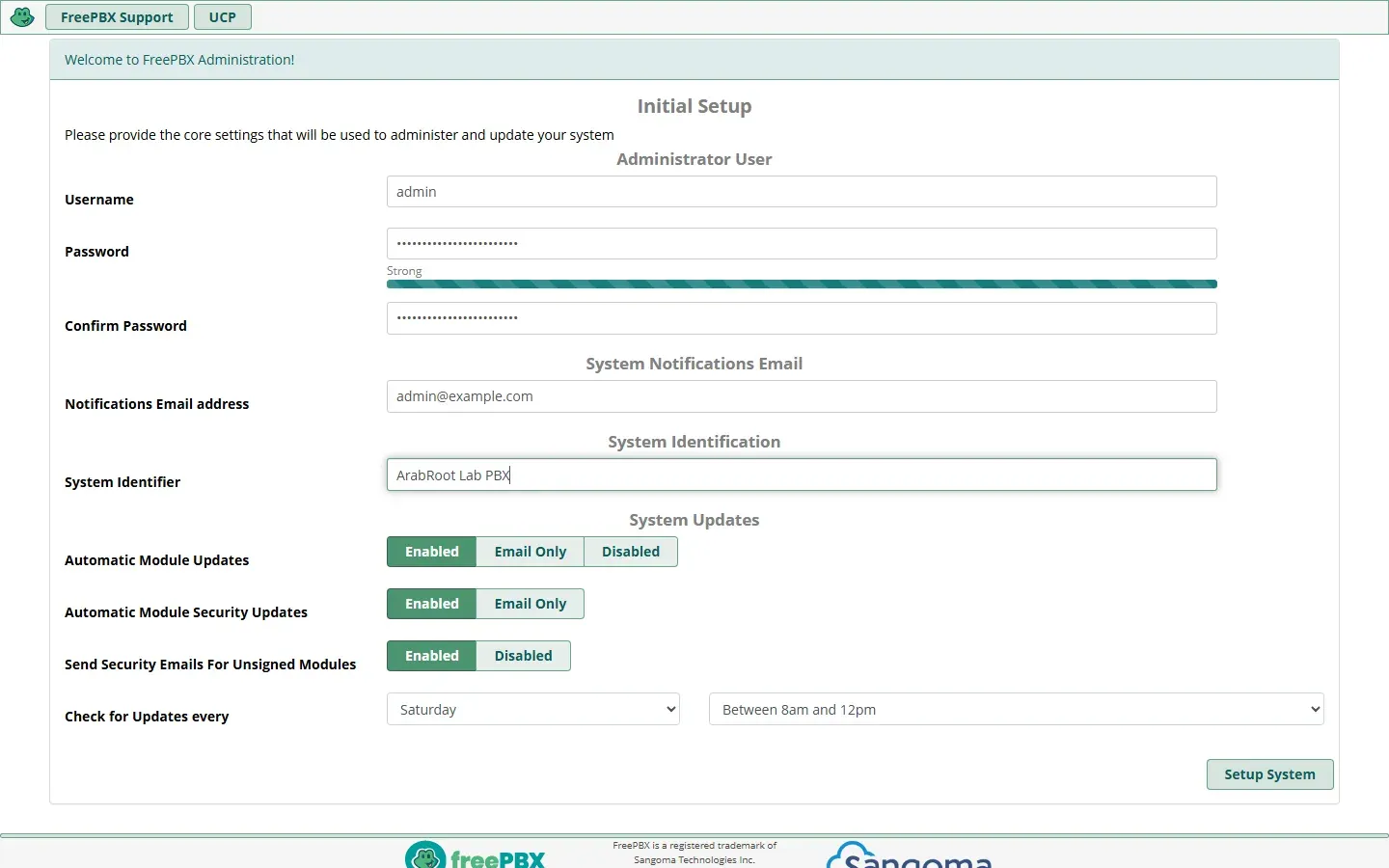Click the FreePBX frog icon in top bar
Screen dimensions: 1389x868
point(22,17)
